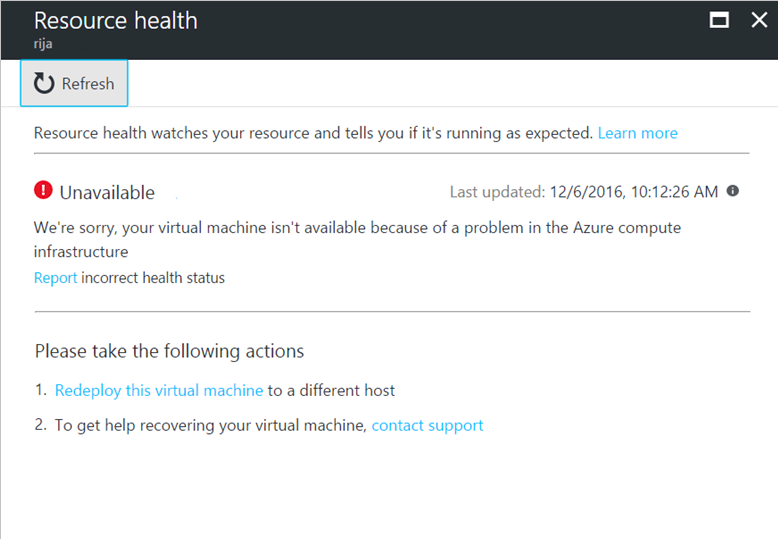Select the Unavailable status text
Screen dimensions: 778x539
point(107,193)
